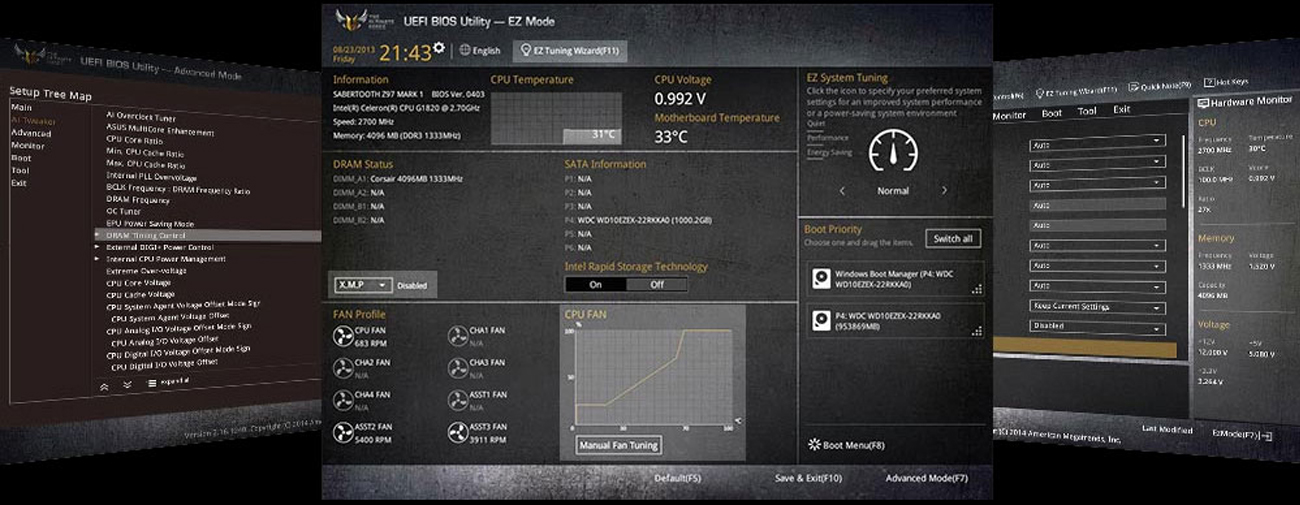Screen dimensions: 1300x505
Task: Click the CHA3 FAN icon
Action: pyautogui.click(x=457, y=368)
